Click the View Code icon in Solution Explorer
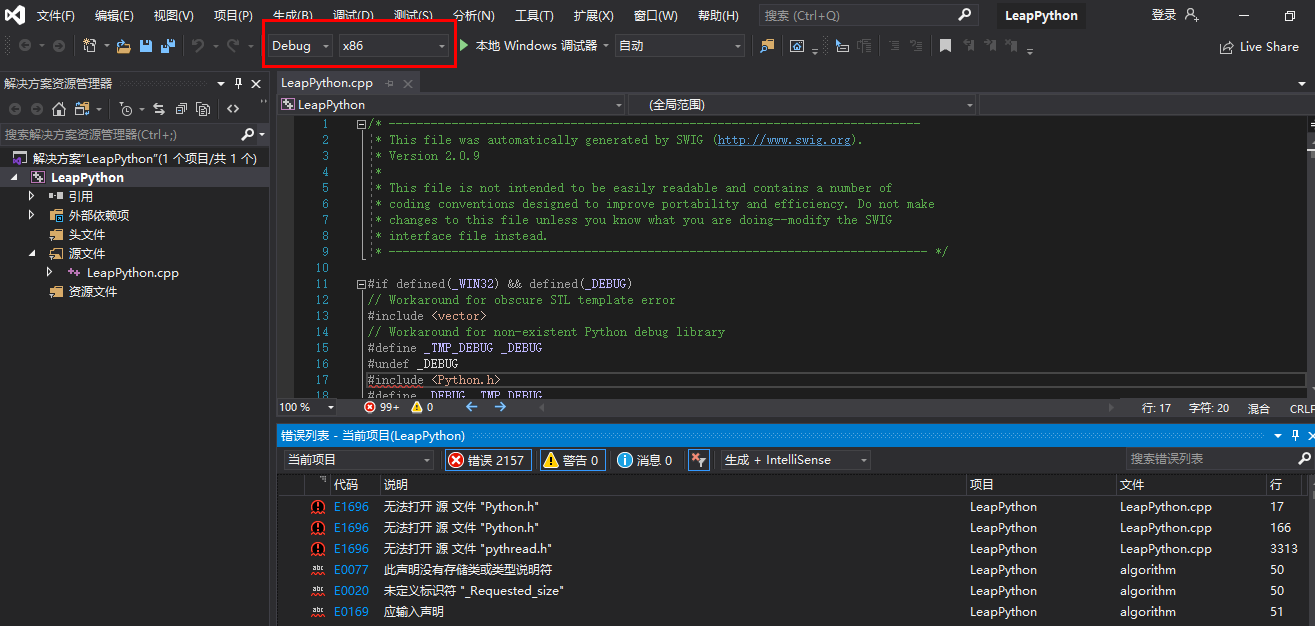Image resolution: width=1315 pixels, height=626 pixels. [x=233, y=110]
